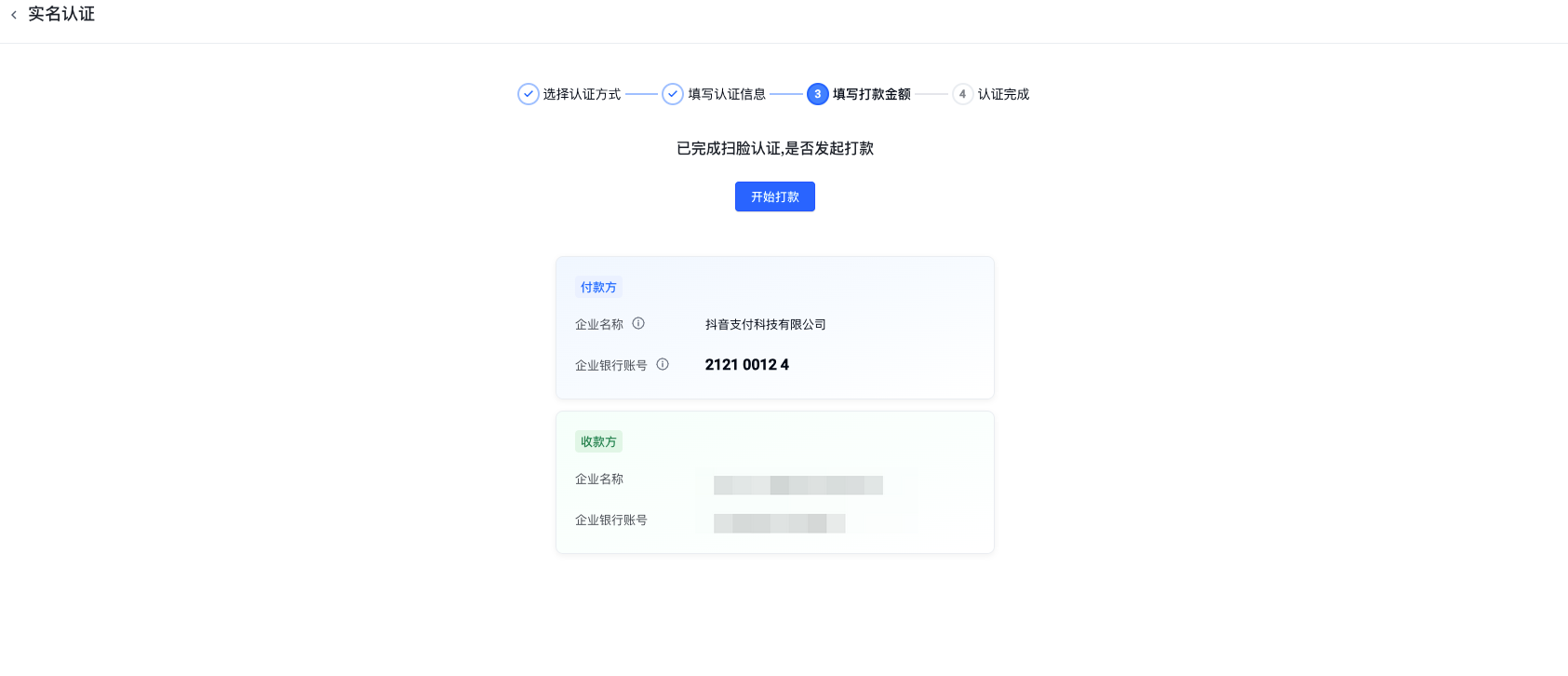Select the 填写打款金额 step label
Screen dimensions: 1568x676
coord(871,94)
